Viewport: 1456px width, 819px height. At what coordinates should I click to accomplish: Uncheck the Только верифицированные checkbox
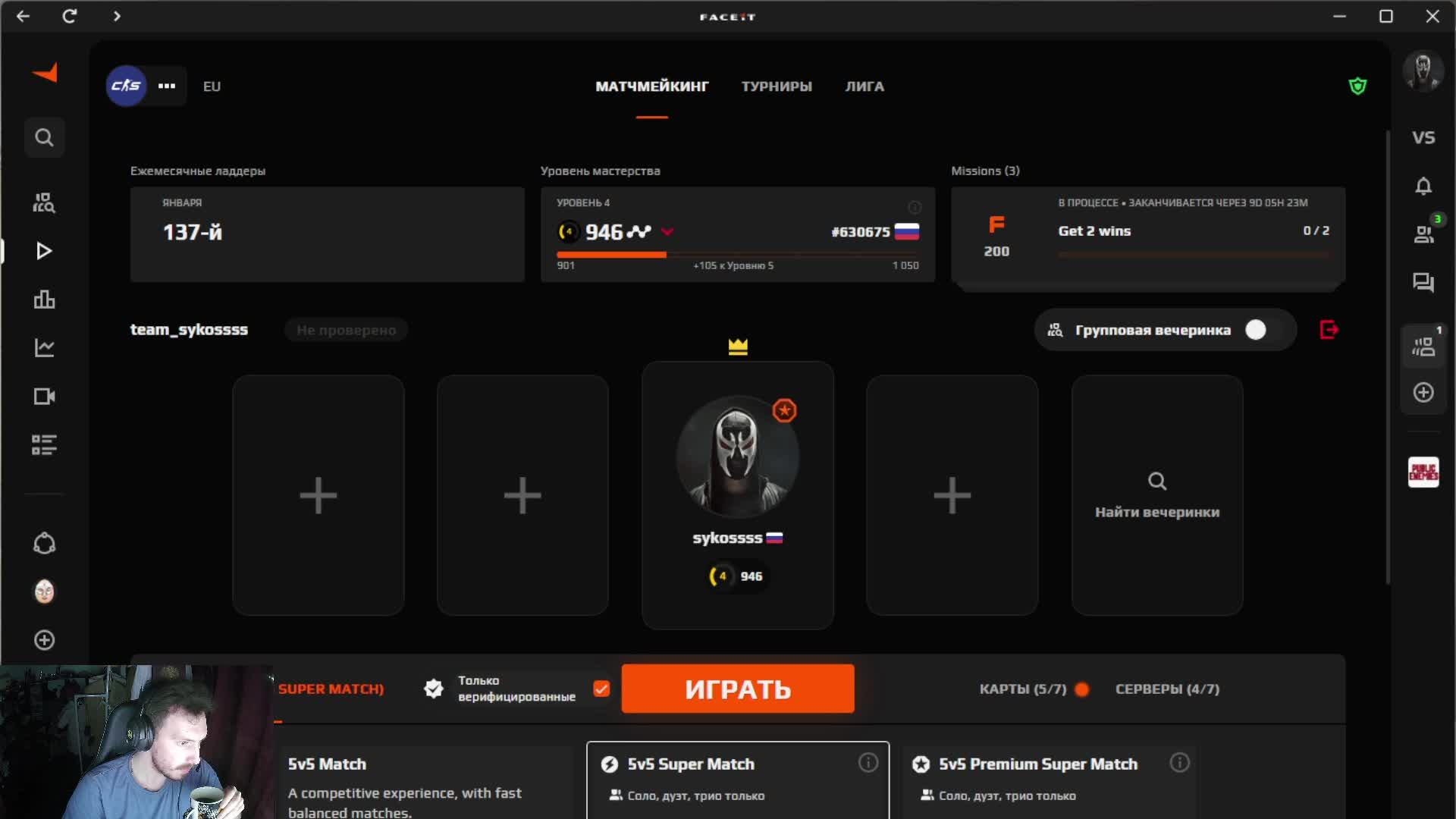tap(601, 689)
